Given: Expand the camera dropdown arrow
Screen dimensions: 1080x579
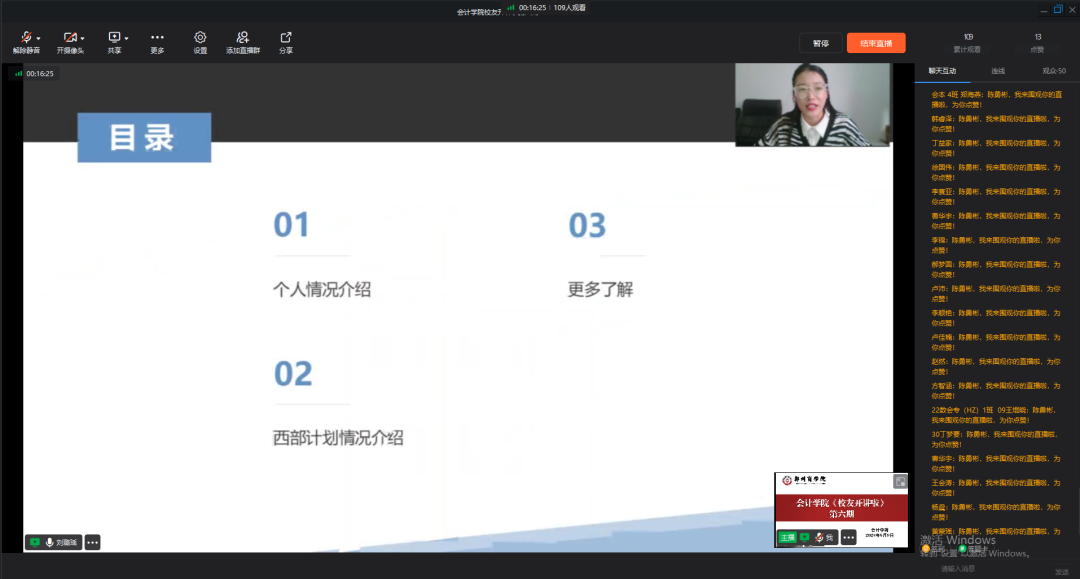Looking at the screenshot, I should (x=82, y=39).
